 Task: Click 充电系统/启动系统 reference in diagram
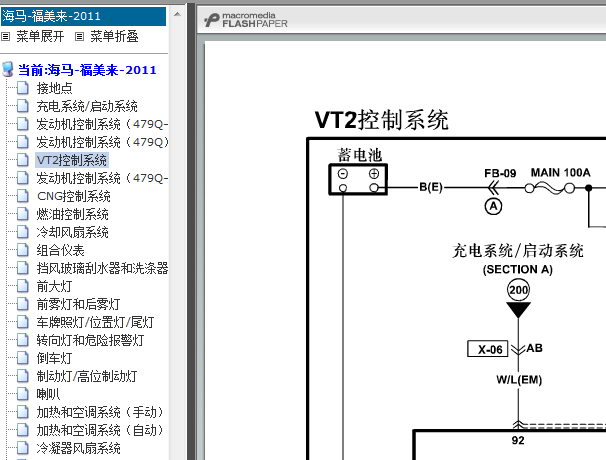point(518,250)
